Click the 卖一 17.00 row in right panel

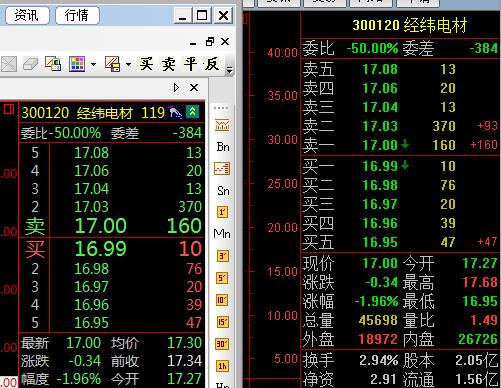click(x=400, y=145)
